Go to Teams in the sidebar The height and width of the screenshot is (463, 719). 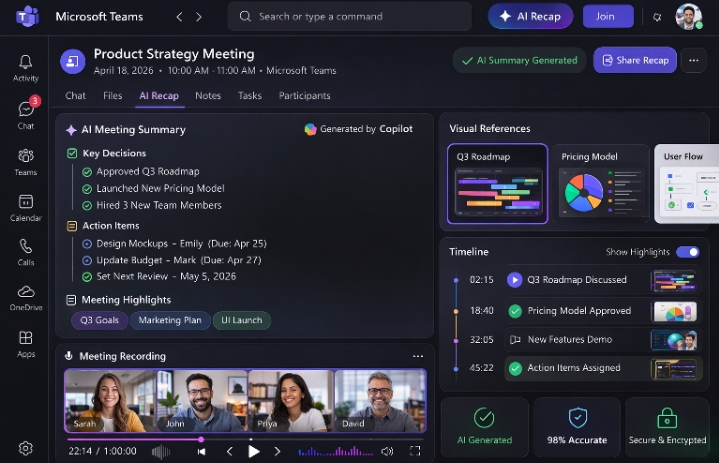pyautogui.click(x=26, y=160)
